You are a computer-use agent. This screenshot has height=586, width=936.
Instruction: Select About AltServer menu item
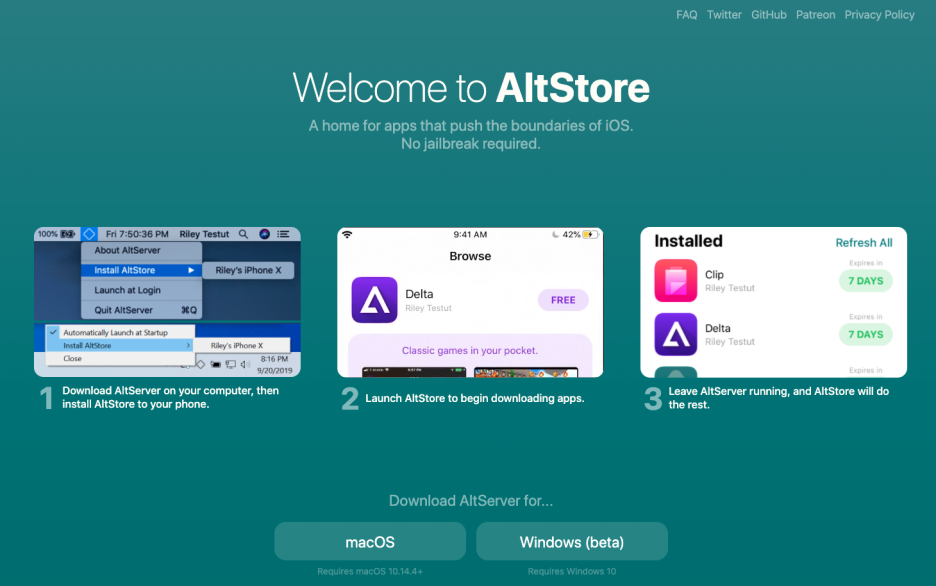pos(141,251)
